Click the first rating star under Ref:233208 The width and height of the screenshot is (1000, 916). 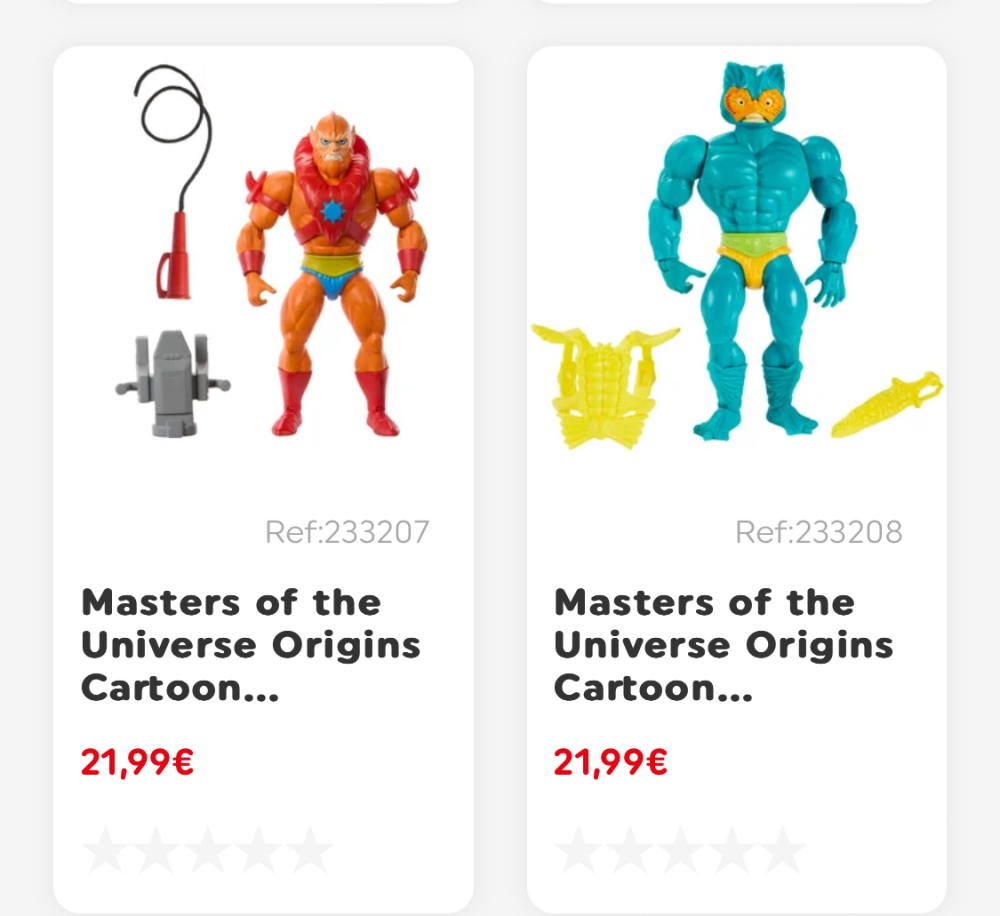(x=577, y=850)
